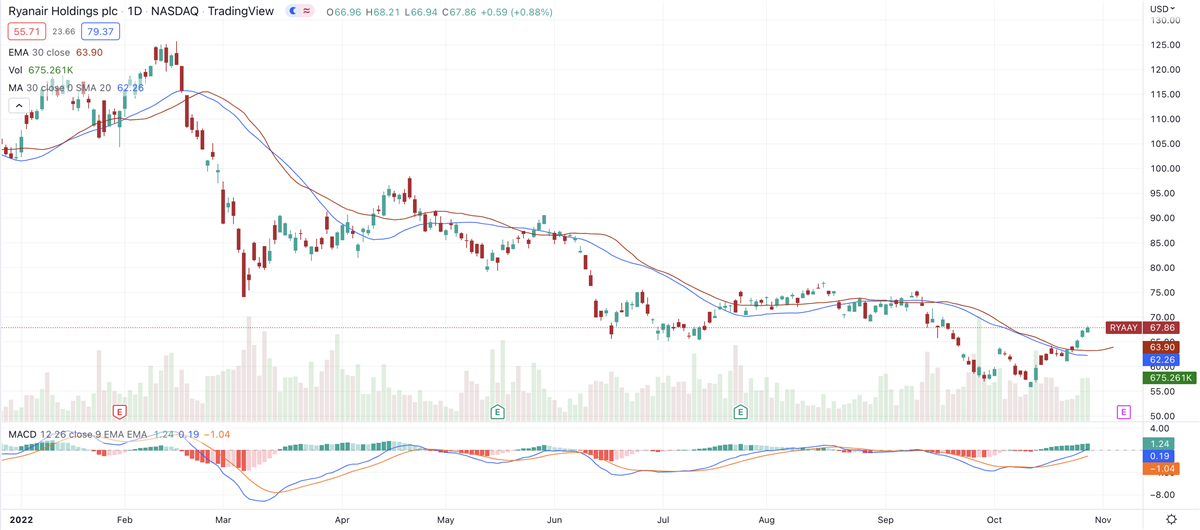This screenshot has width=1200, height=530.
Task: Open chart settings gear icon
Action: tap(1171, 519)
